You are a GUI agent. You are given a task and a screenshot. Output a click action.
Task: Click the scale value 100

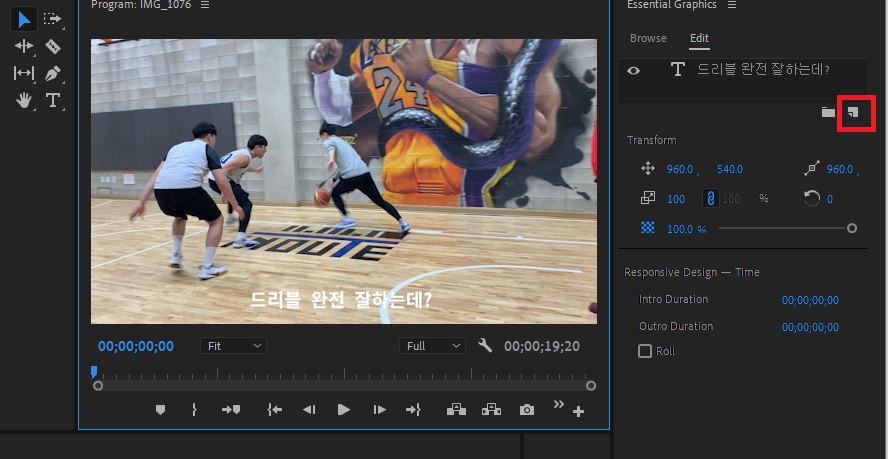pyautogui.click(x=676, y=199)
